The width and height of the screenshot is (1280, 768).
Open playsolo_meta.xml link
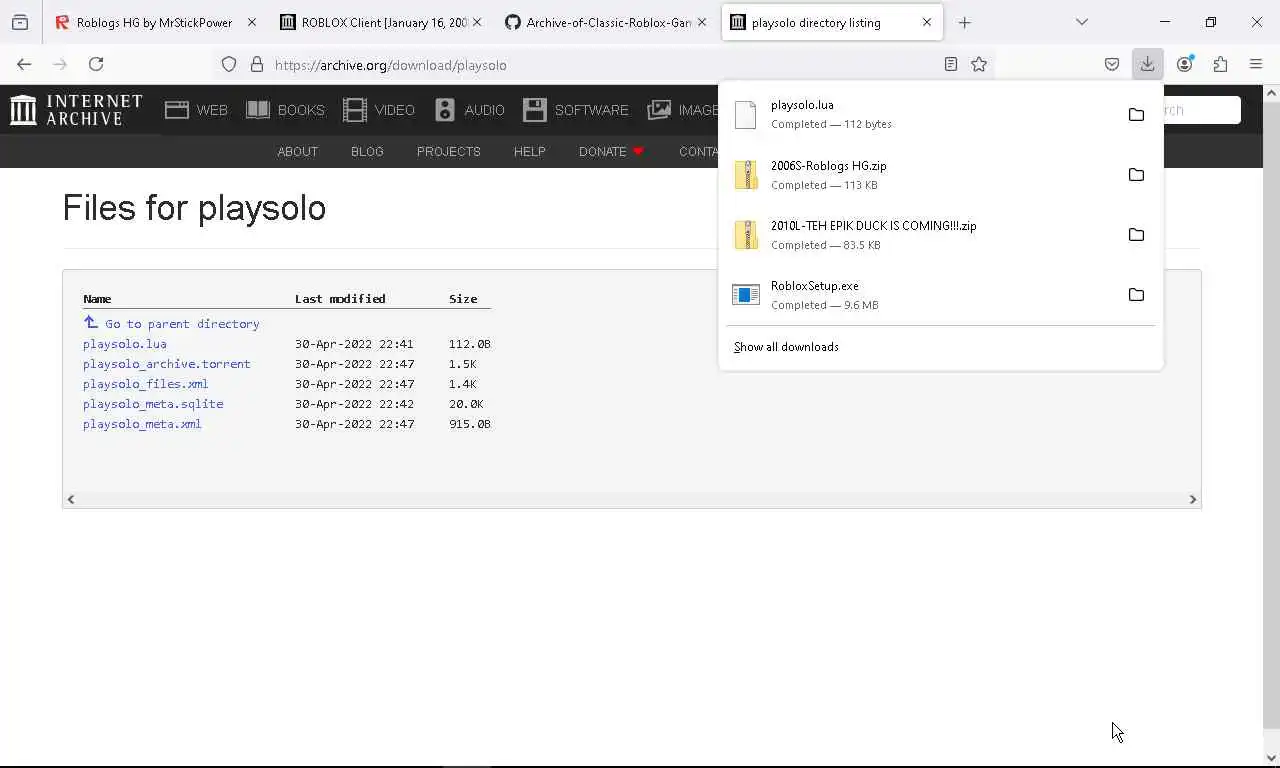coord(142,424)
